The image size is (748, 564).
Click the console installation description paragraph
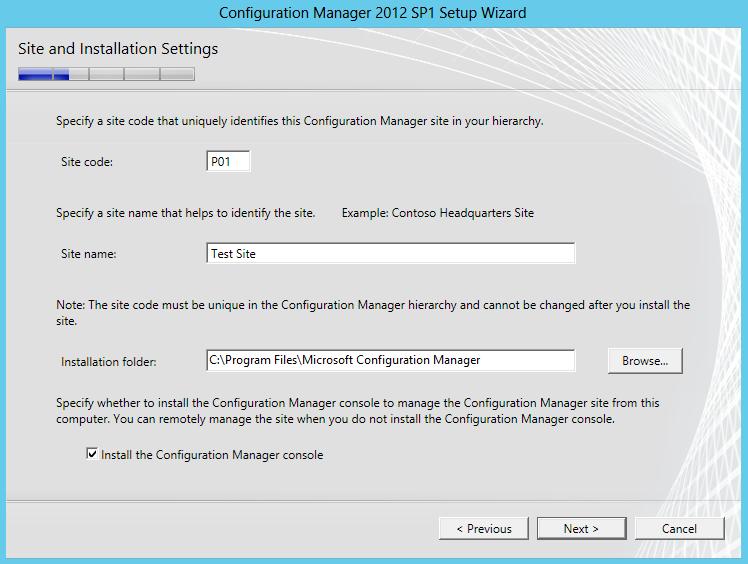[x=358, y=411]
